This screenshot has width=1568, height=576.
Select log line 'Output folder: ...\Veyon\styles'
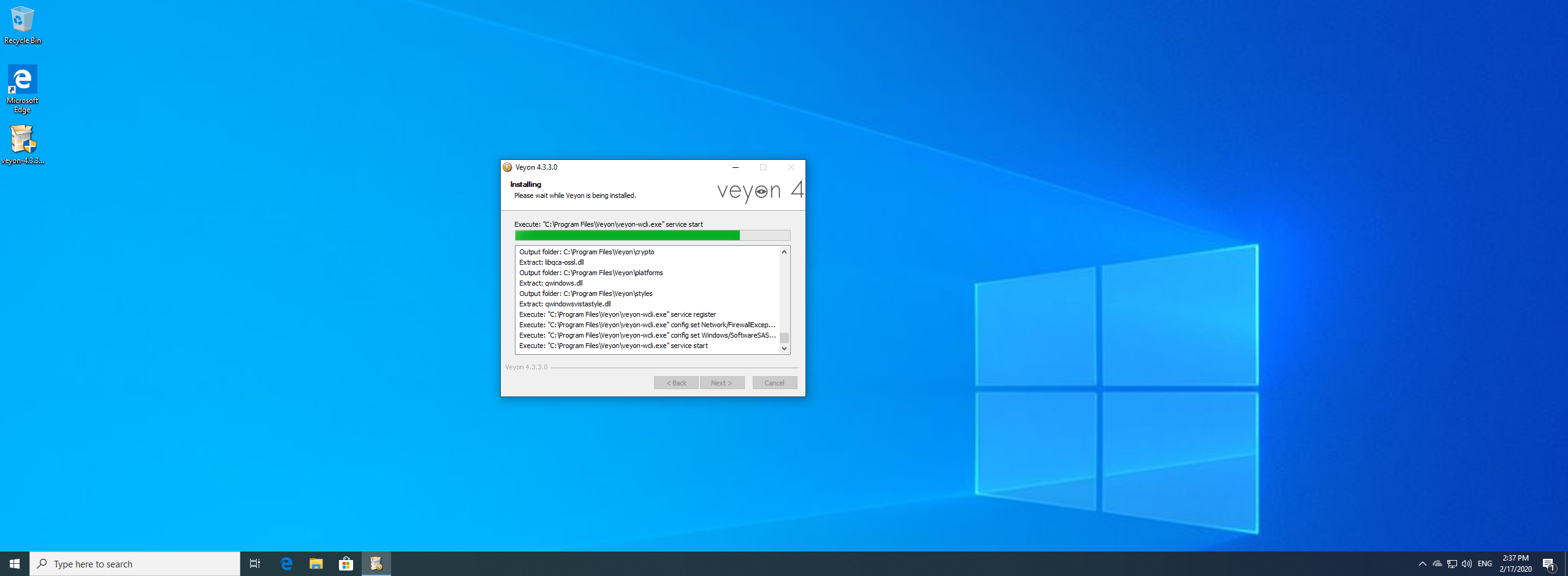pos(585,294)
